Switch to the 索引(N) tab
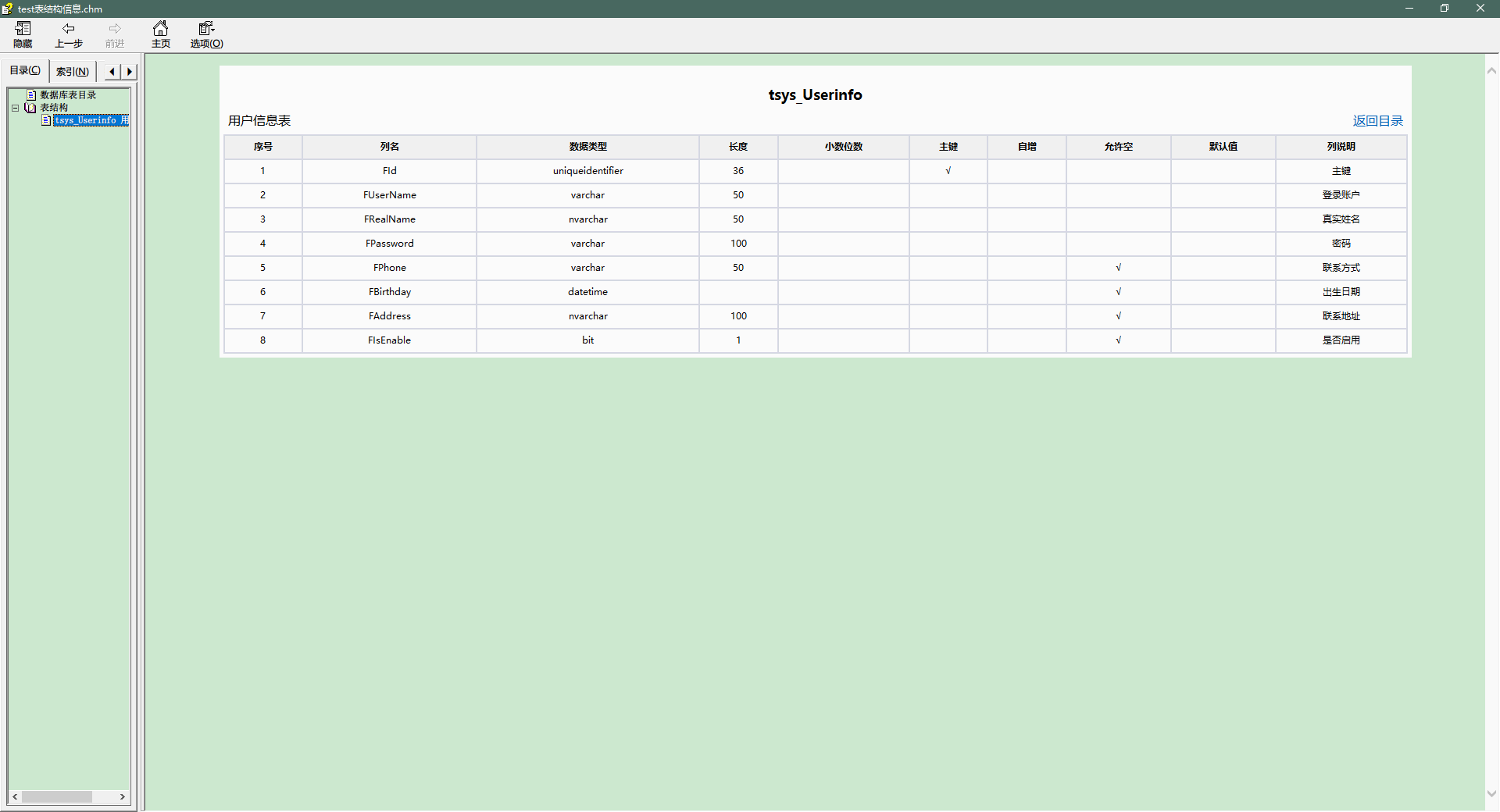 73,71
